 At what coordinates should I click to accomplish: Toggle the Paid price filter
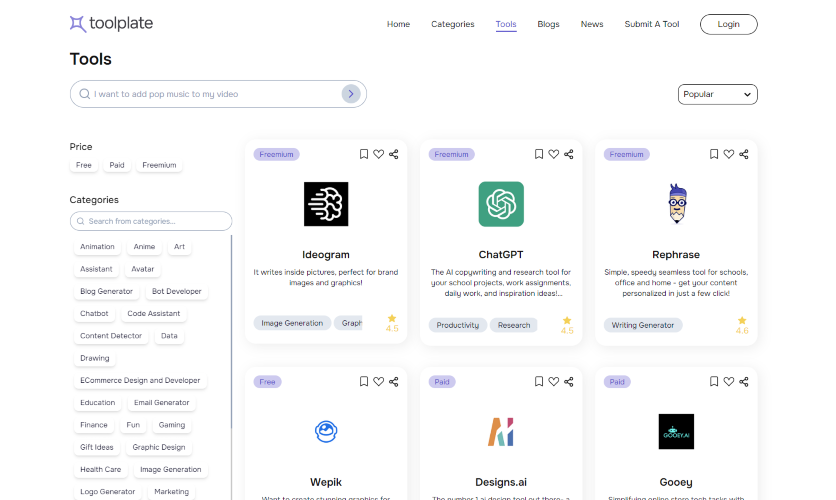[x=117, y=165]
